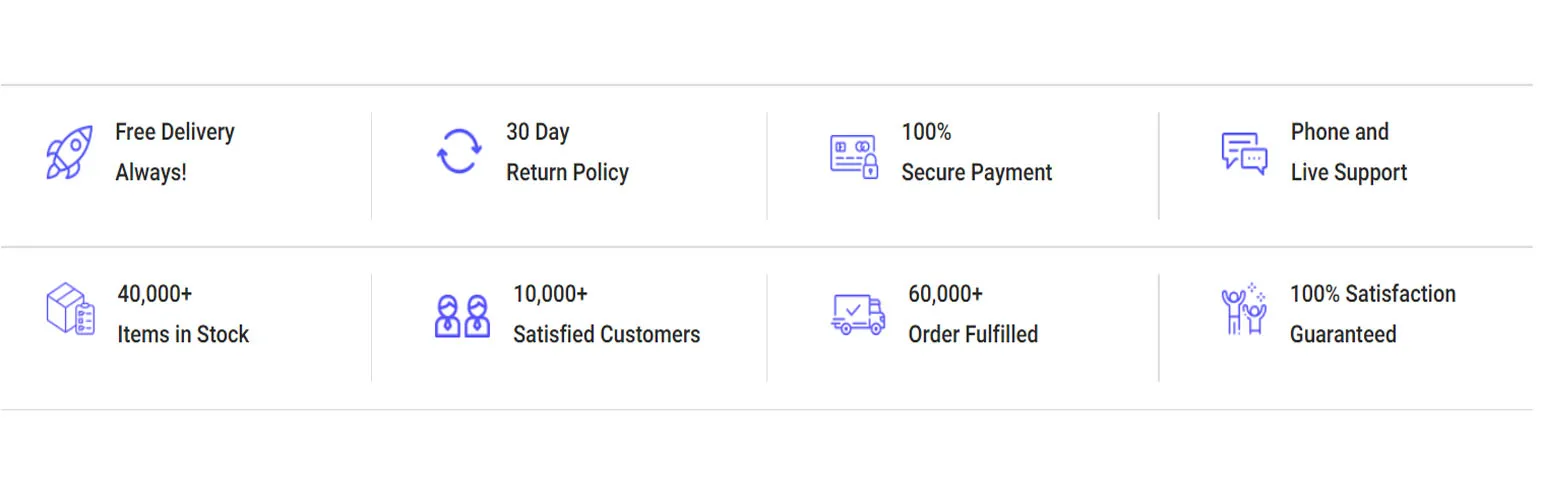Click the "Satisfied Customers" text

coord(606,334)
